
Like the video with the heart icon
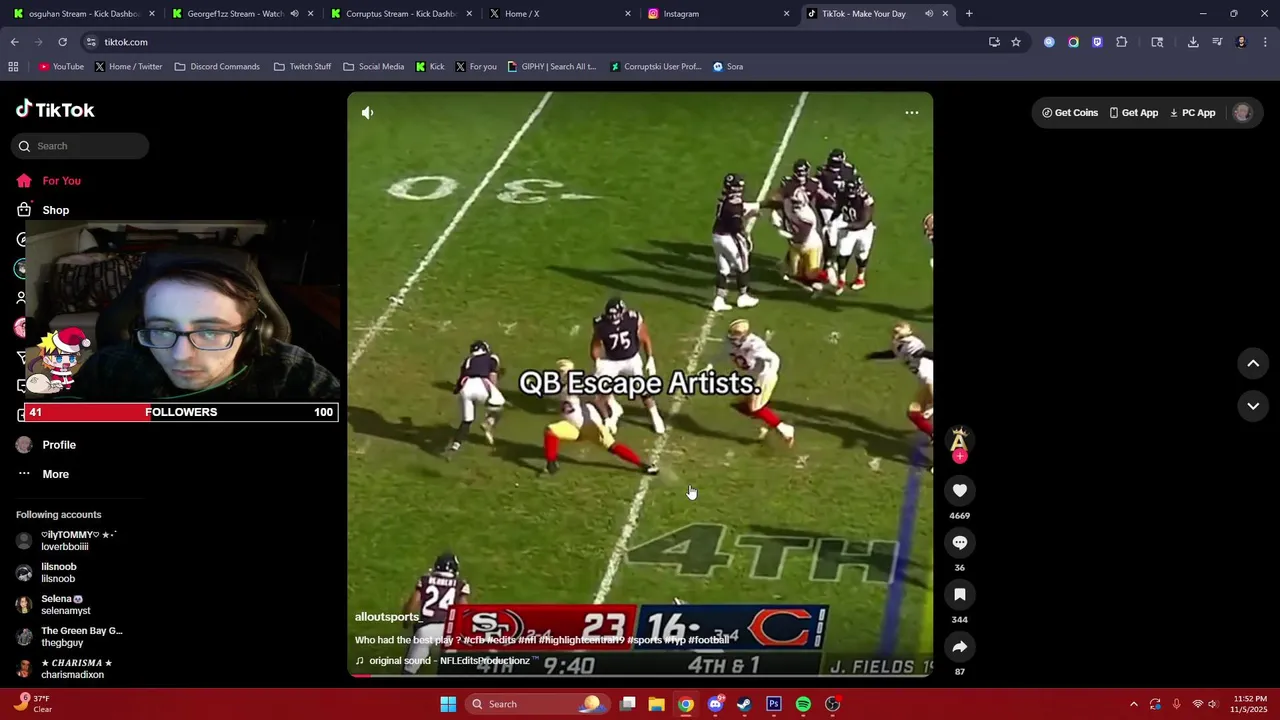pos(960,490)
